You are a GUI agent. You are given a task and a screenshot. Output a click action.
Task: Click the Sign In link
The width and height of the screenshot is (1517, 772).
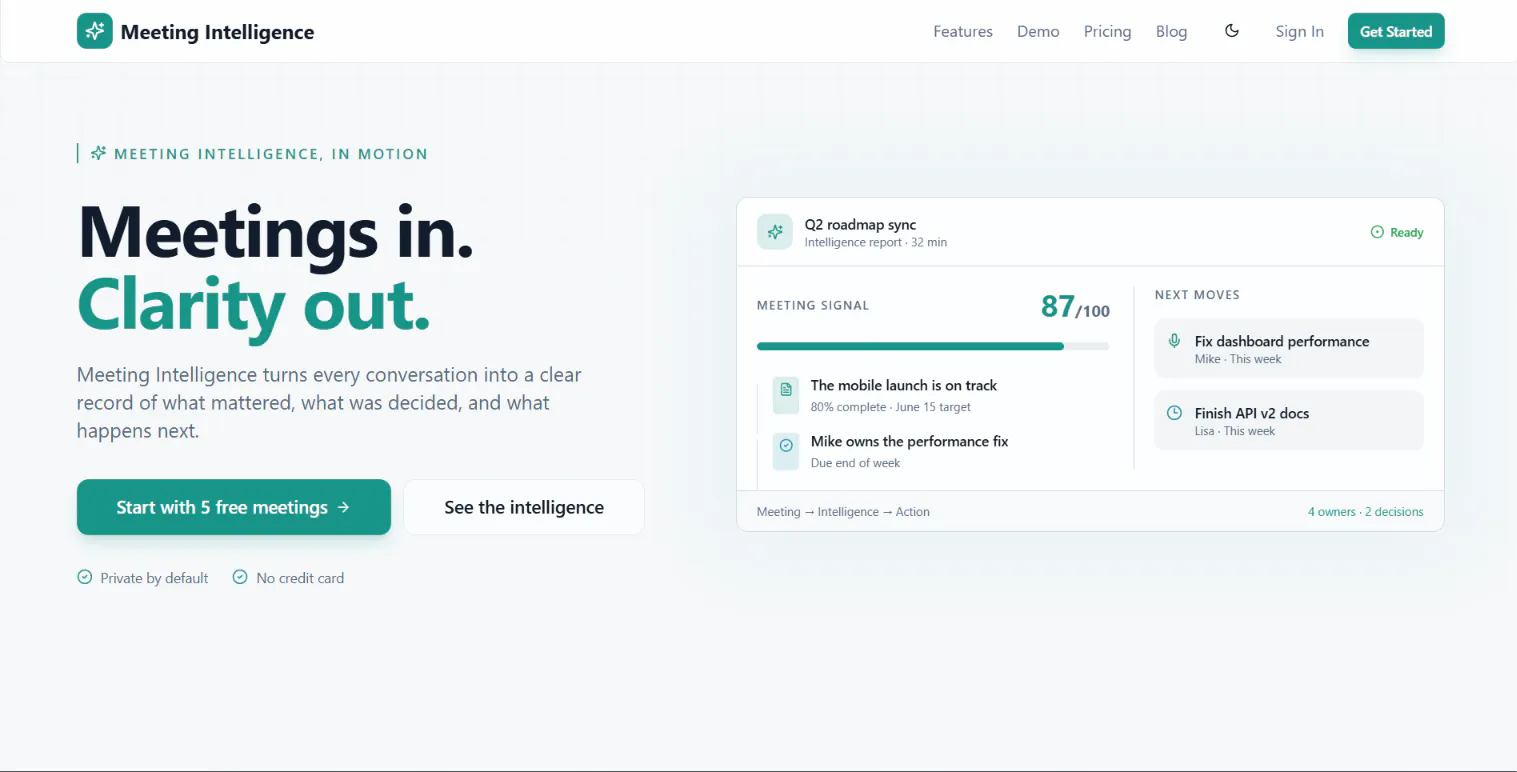[x=1299, y=31]
